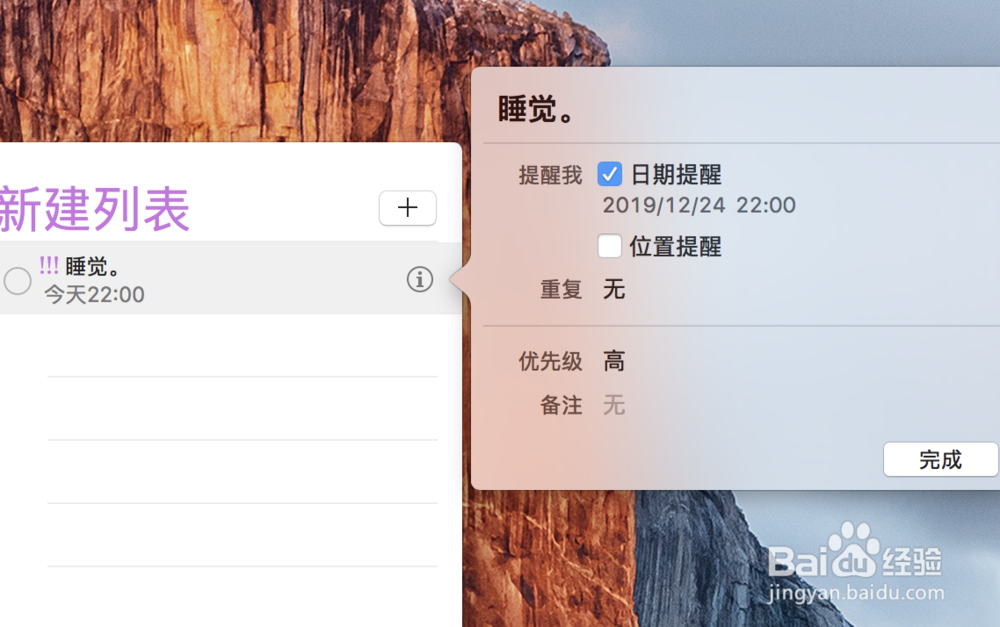
Task: Select the 睡觉。 reminder text in list
Action: [92, 267]
